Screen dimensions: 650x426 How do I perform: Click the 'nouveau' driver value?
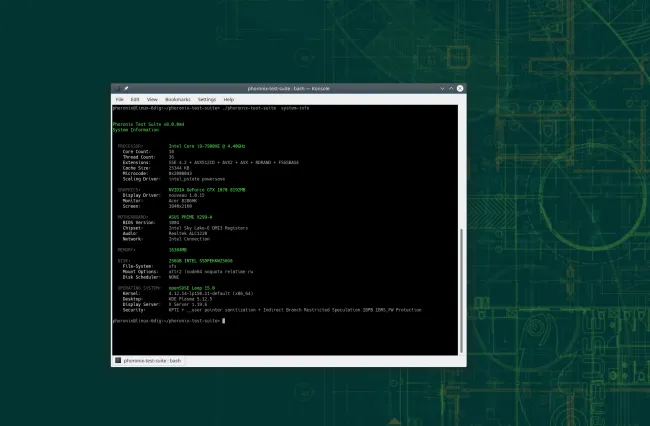187,195
